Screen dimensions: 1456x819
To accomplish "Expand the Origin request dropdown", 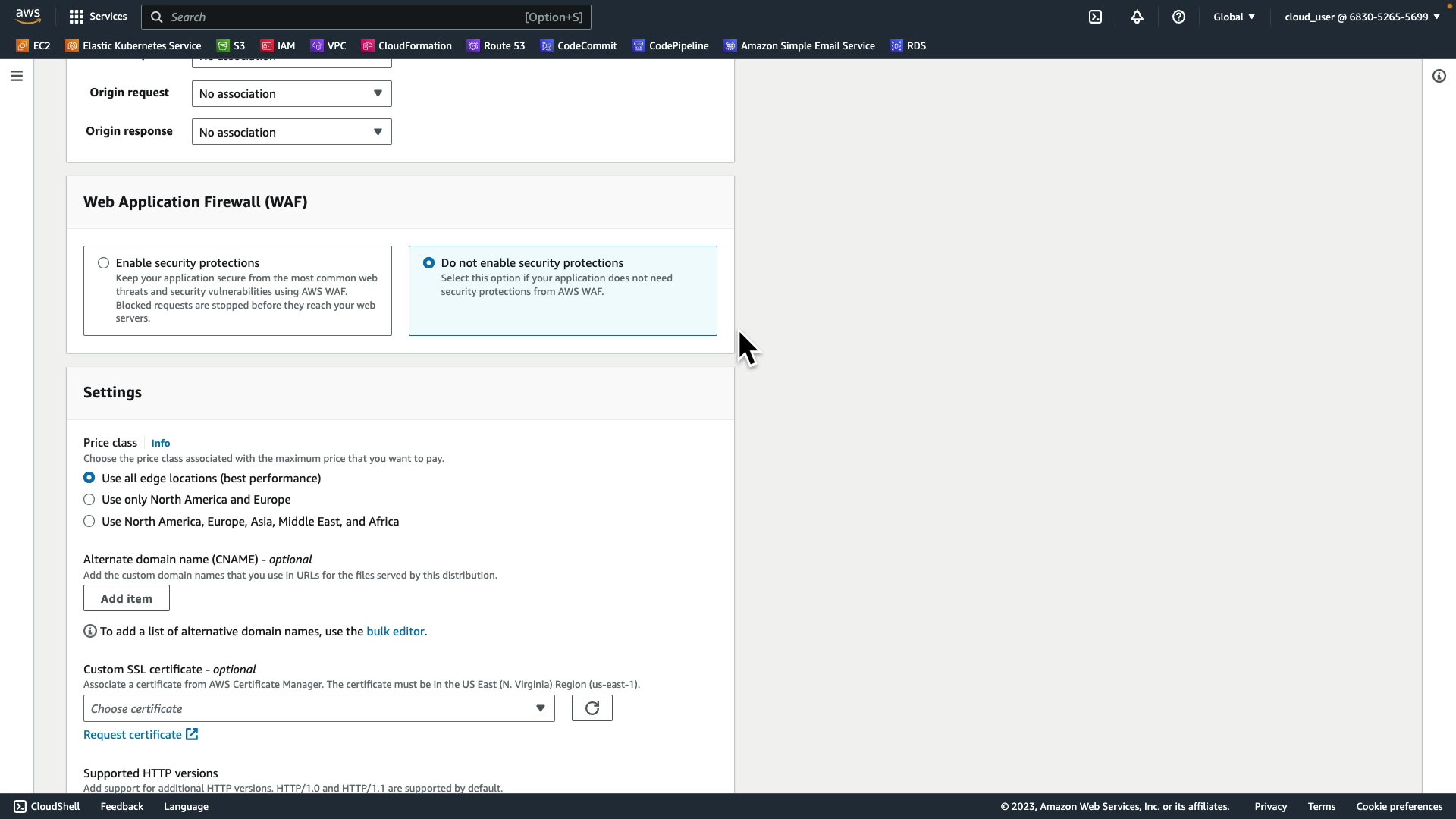I will click(x=291, y=94).
